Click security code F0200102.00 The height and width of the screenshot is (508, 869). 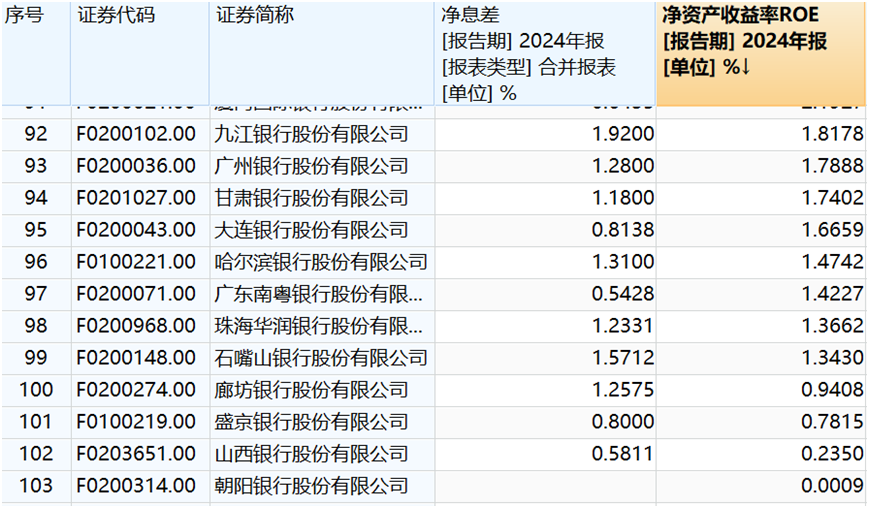click(x=136, y=134)
